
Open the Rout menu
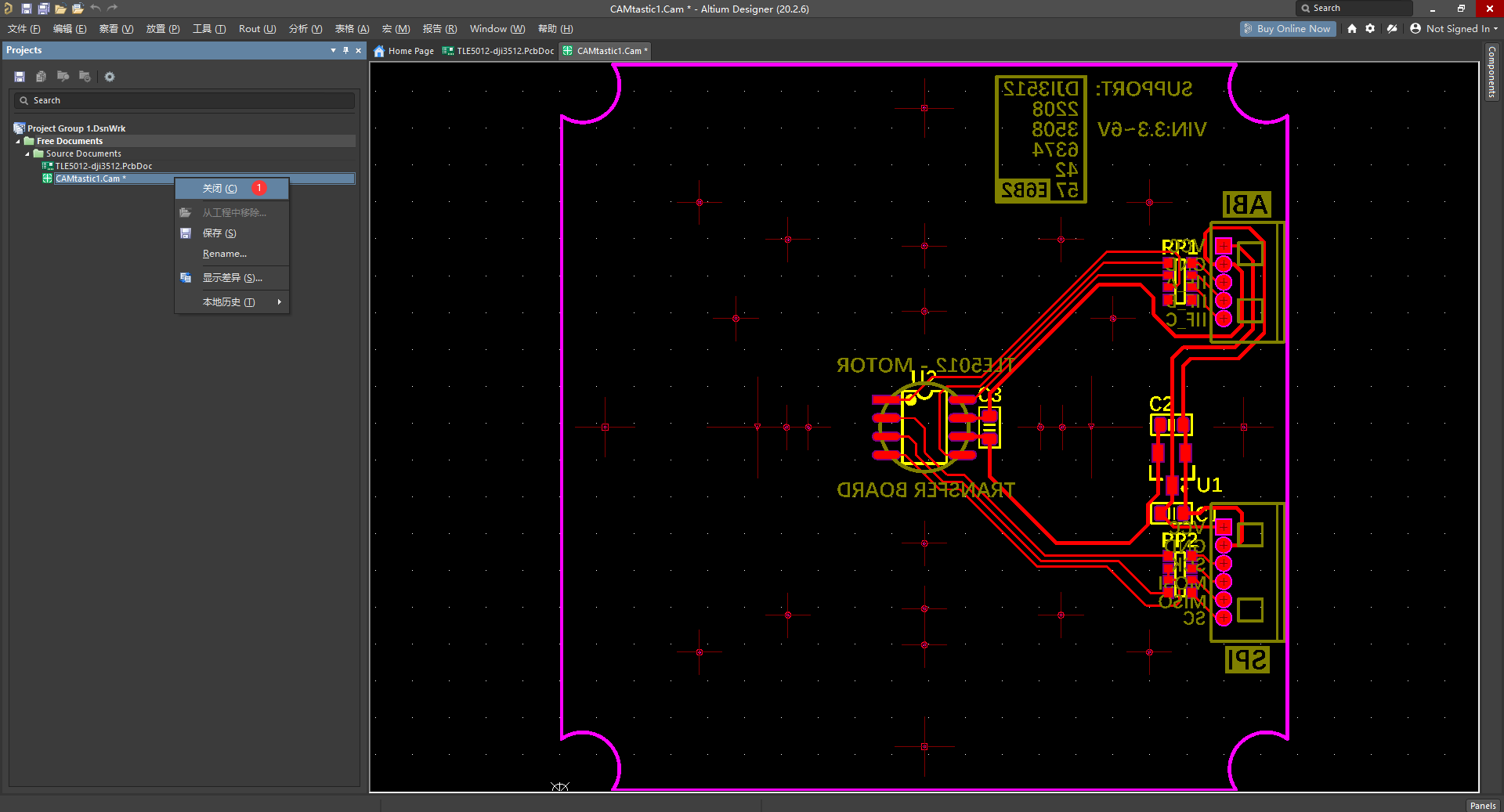pyautogui.click(x=256, y=28)
